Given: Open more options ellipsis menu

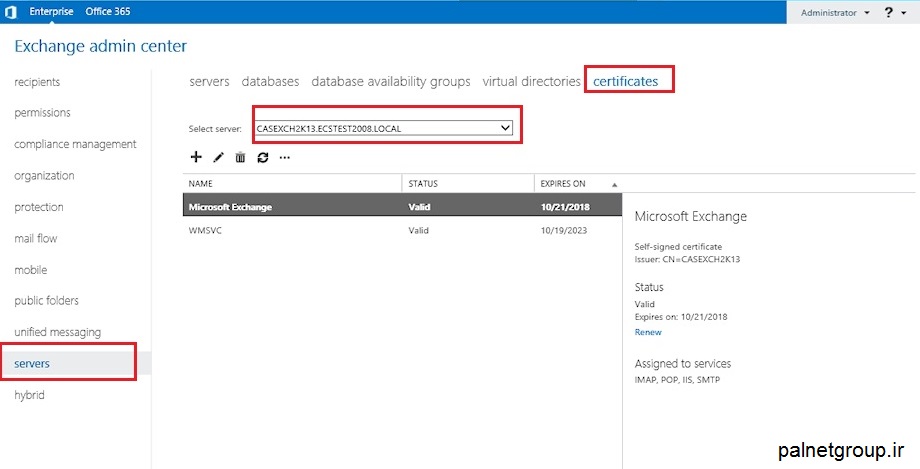Looking at the screenshot, I should pos(285,157).
